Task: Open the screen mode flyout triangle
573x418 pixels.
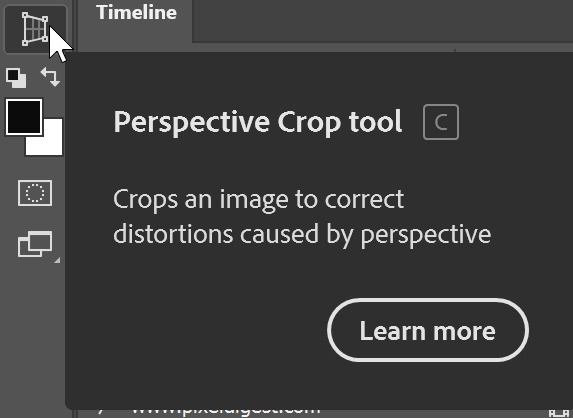Action: click(x=57, y=260)
